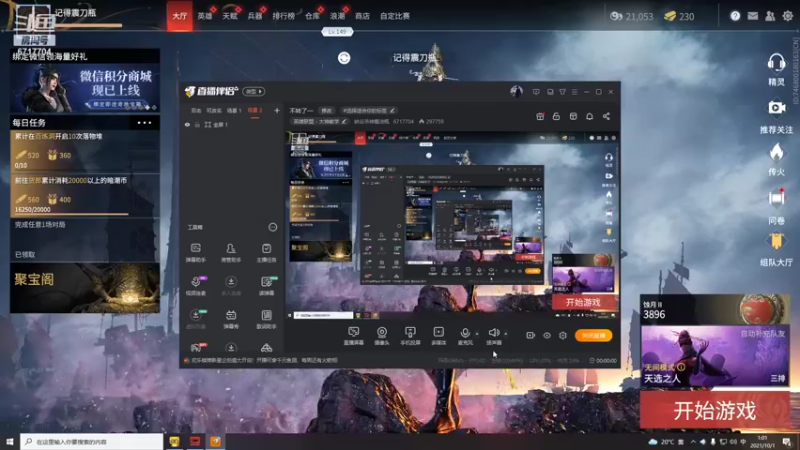Screen dimensions: 800x450
Task: Add a new scene with the plus button
Action: point(277,110)
